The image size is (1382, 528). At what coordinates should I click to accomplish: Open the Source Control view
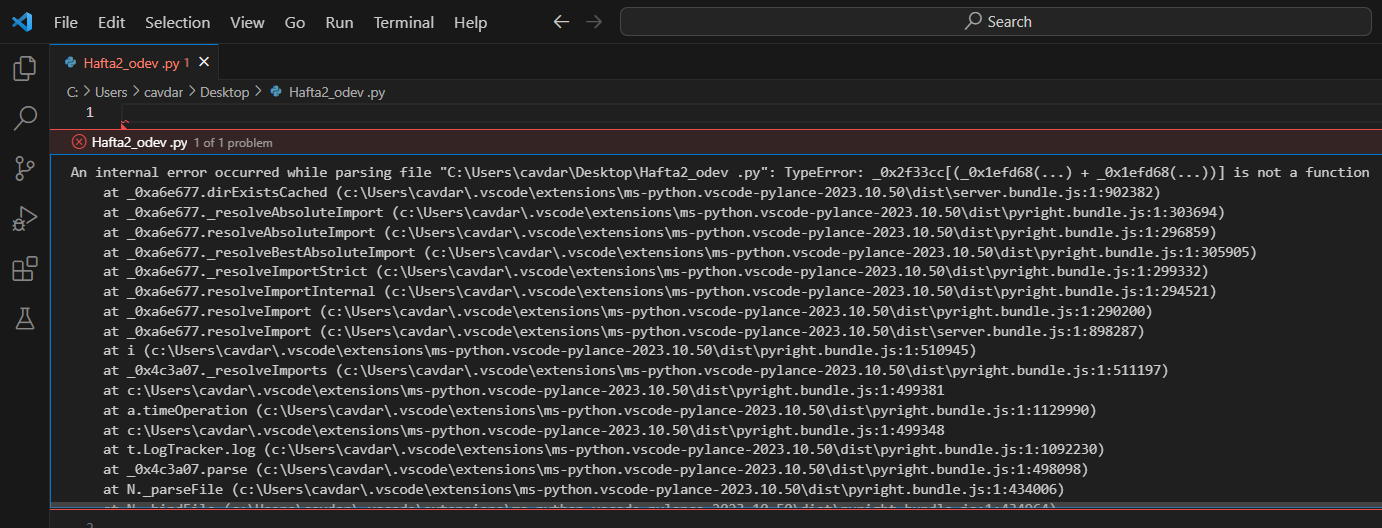tap(24, 169)
